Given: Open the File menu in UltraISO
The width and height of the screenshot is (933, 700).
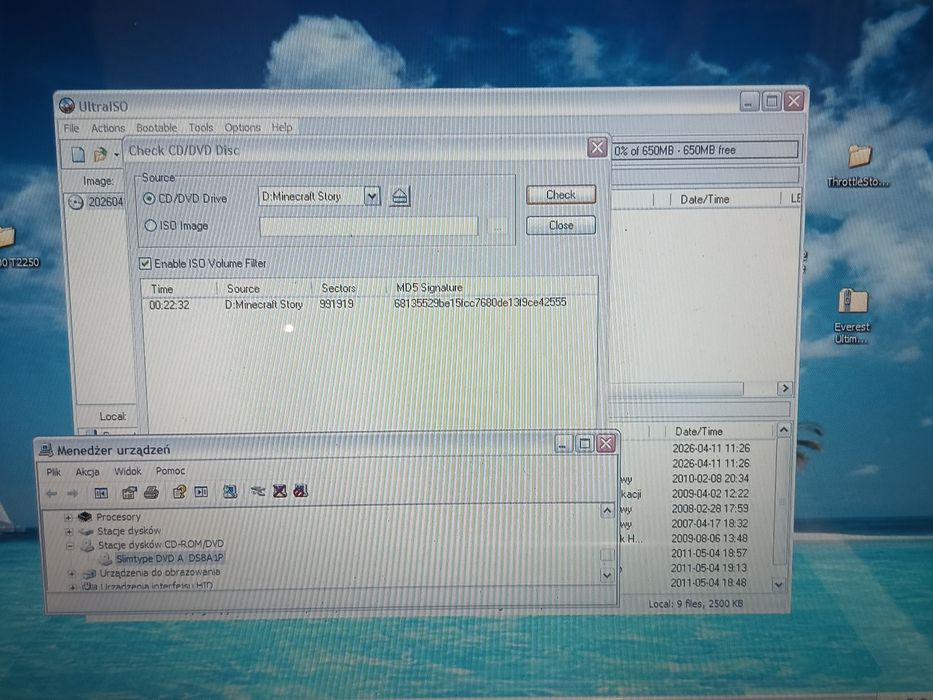Looking at the screenshot, I should tap(71, 128).
